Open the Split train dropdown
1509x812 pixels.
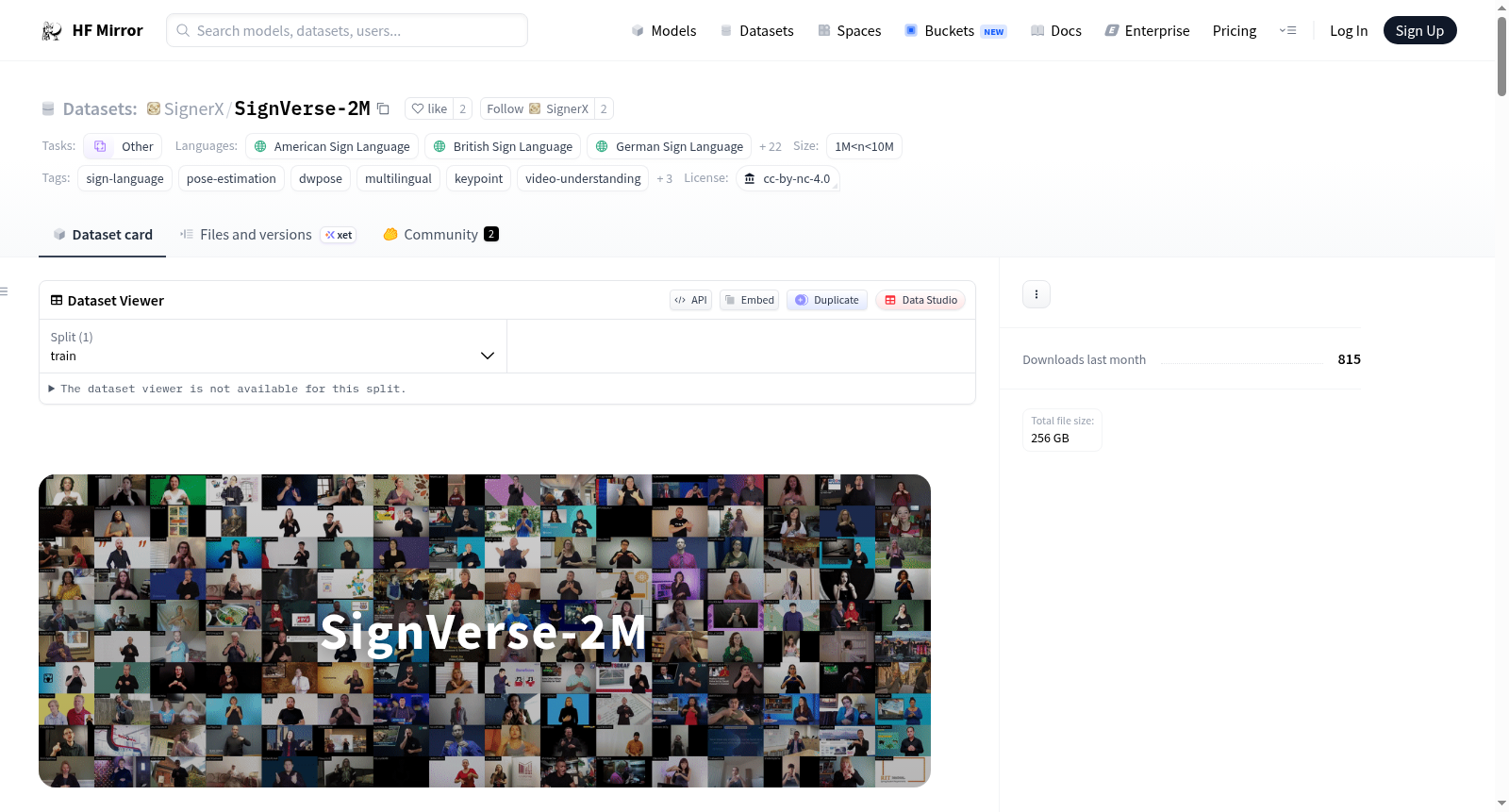pos(273,346)
